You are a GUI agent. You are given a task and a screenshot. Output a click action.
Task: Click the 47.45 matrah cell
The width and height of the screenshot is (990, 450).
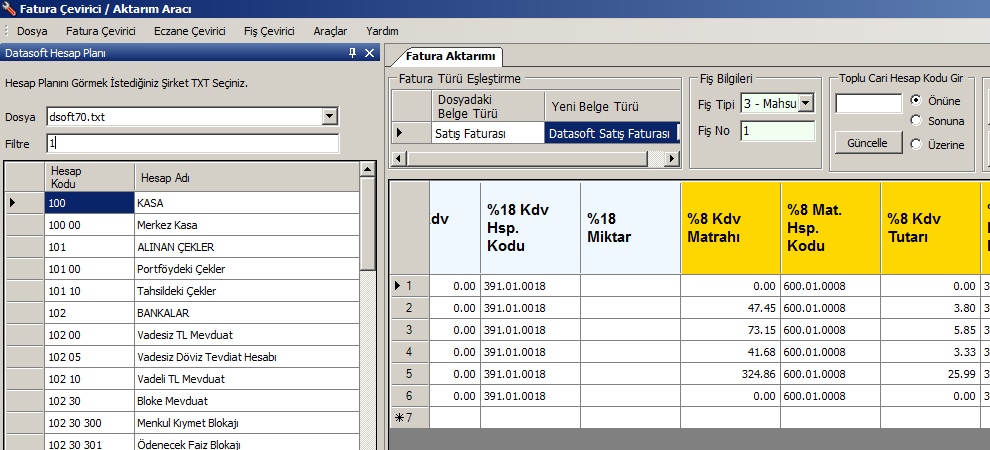click(731, 308)
